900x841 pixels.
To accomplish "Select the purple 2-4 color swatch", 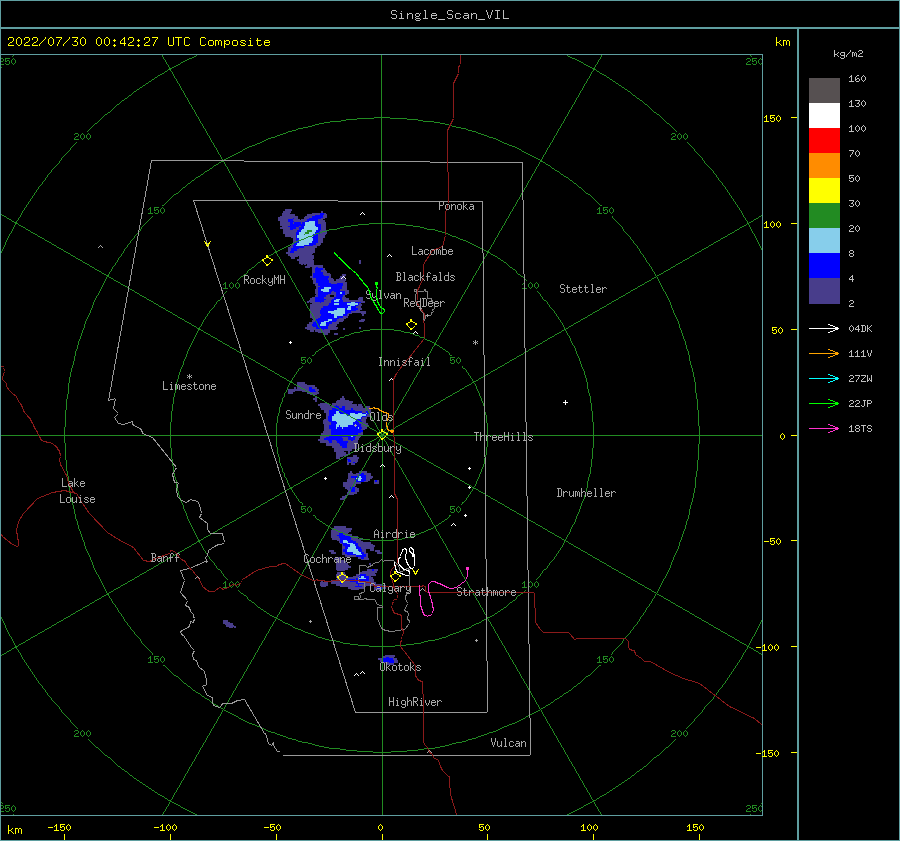I will 824,291.
